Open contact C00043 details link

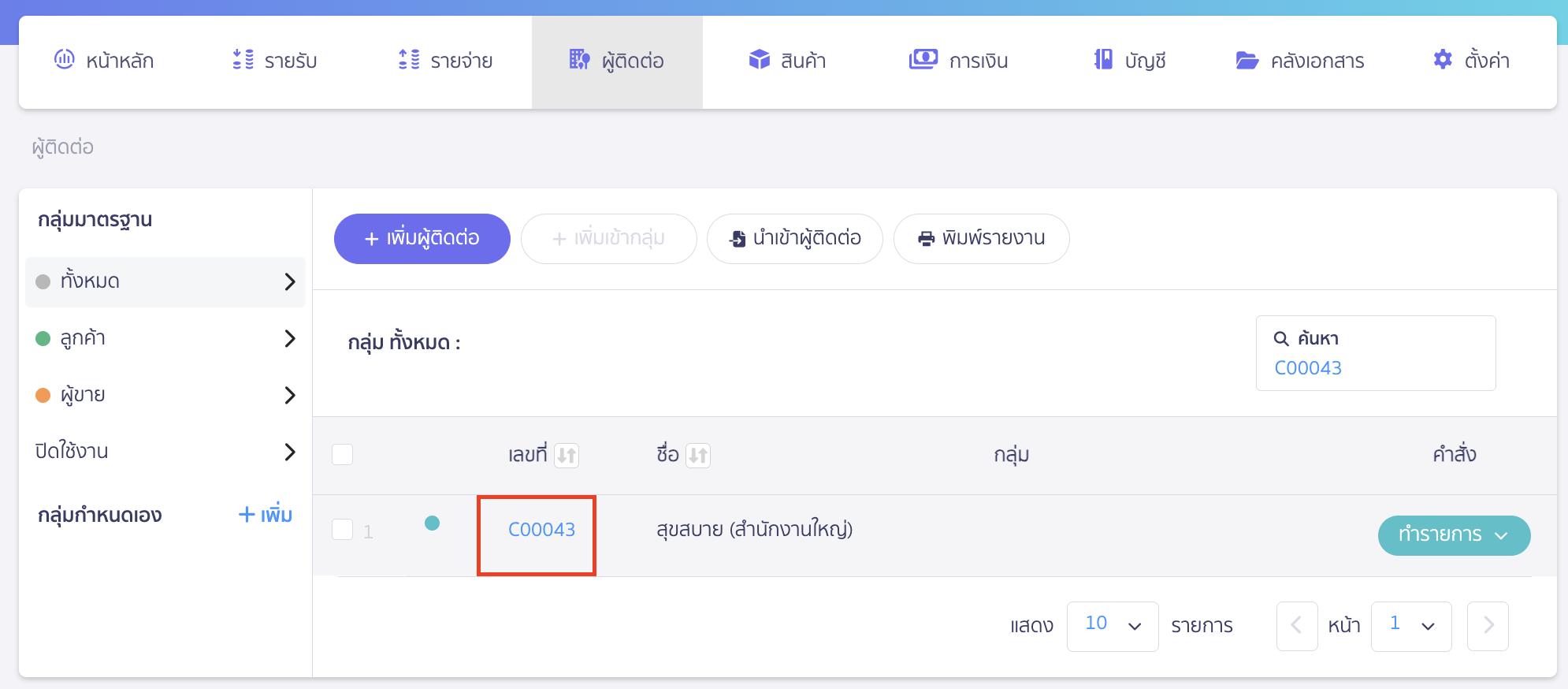(541, 530)
